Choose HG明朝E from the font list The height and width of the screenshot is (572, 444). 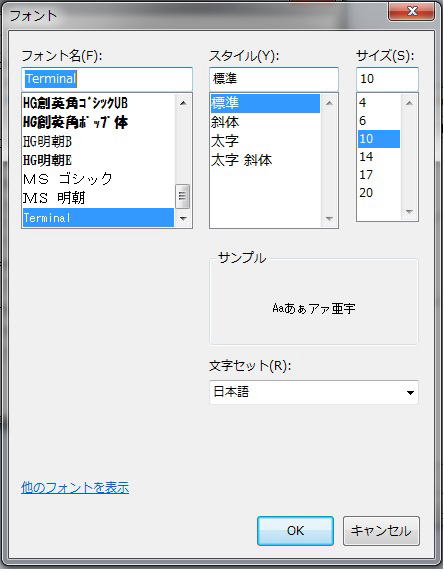coord(98,160)
